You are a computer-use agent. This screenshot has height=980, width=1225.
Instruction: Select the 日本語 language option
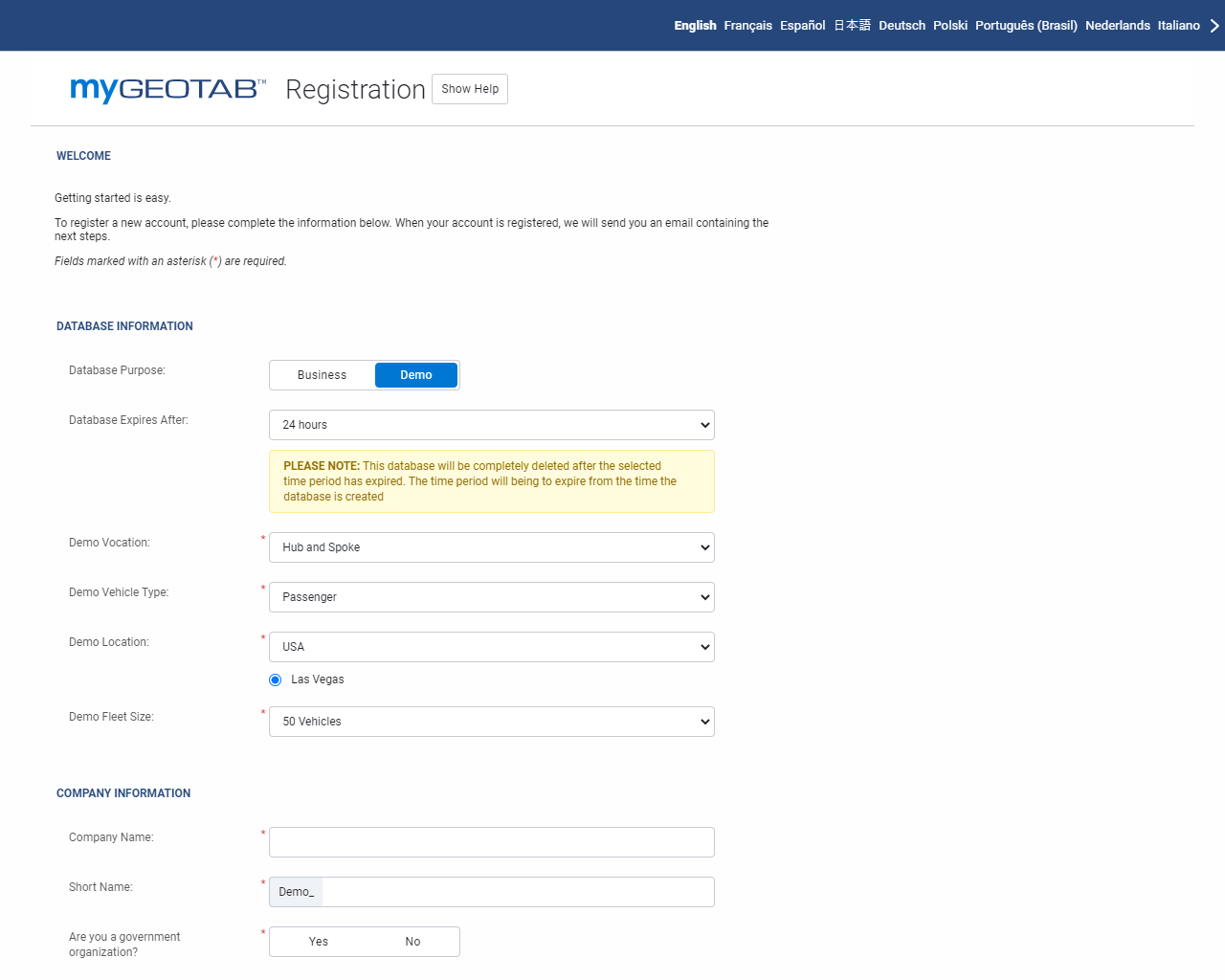point(852,25)
